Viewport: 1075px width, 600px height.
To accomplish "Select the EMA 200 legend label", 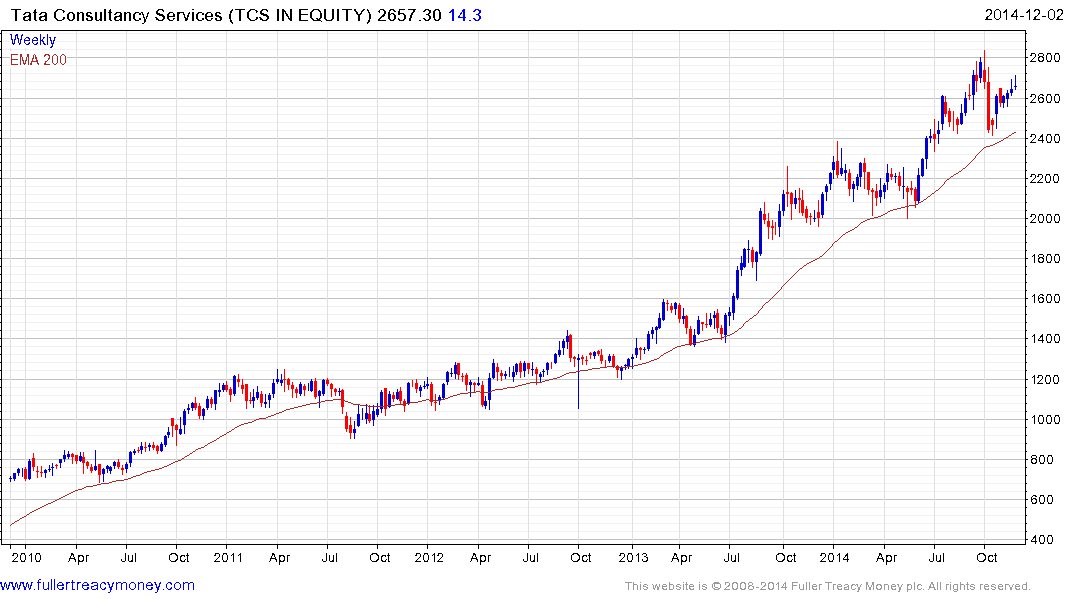I will 38,60.
